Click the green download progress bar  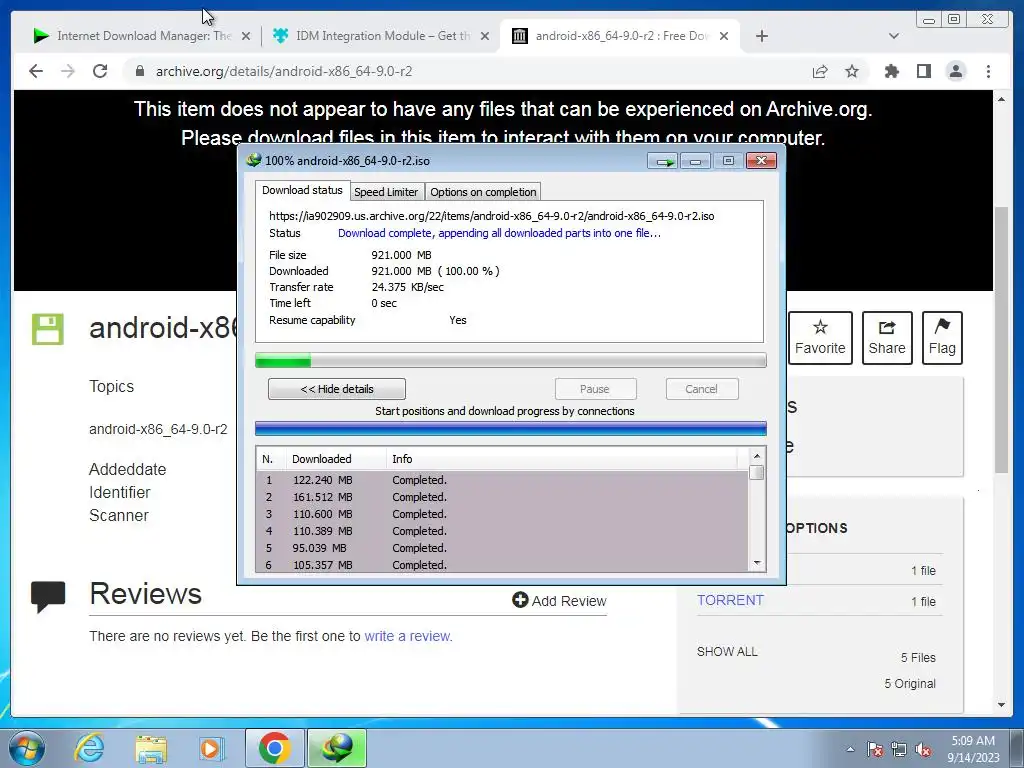[x=511, y=360]
